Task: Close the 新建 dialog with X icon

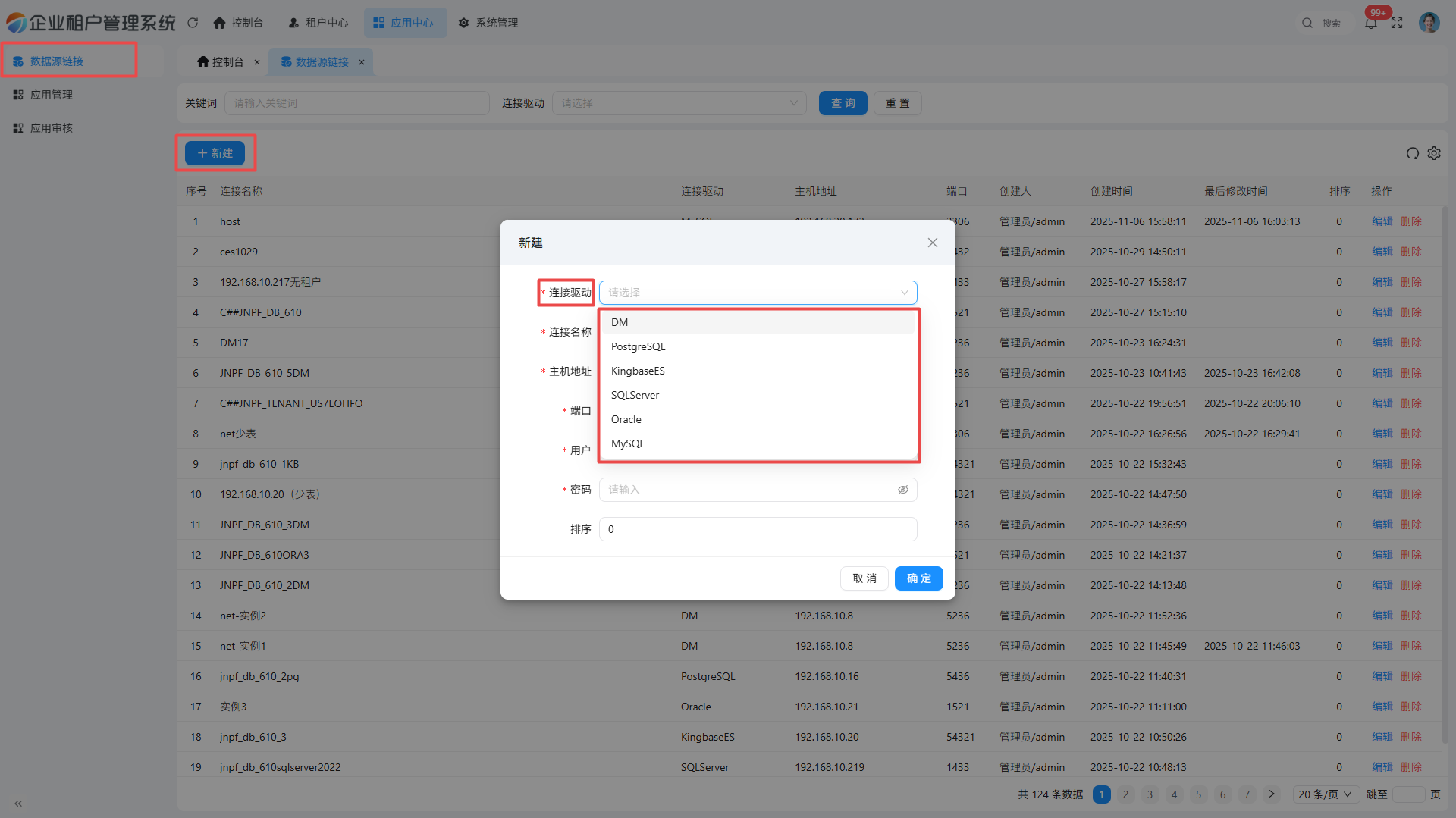Action: coord(932,243)
